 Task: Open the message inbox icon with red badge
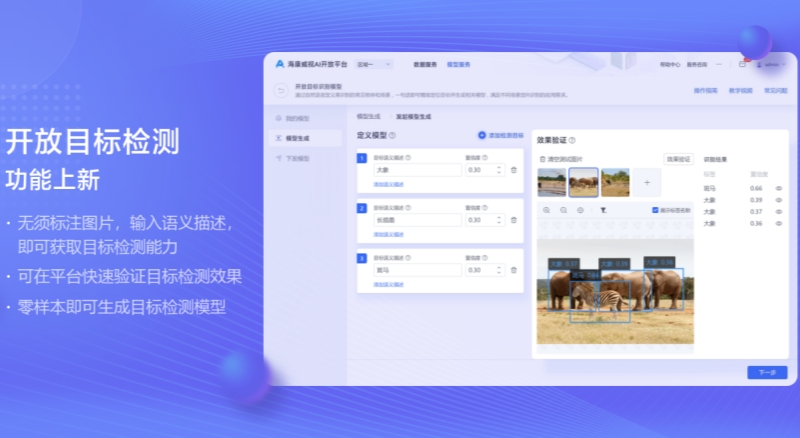point(742,64)
